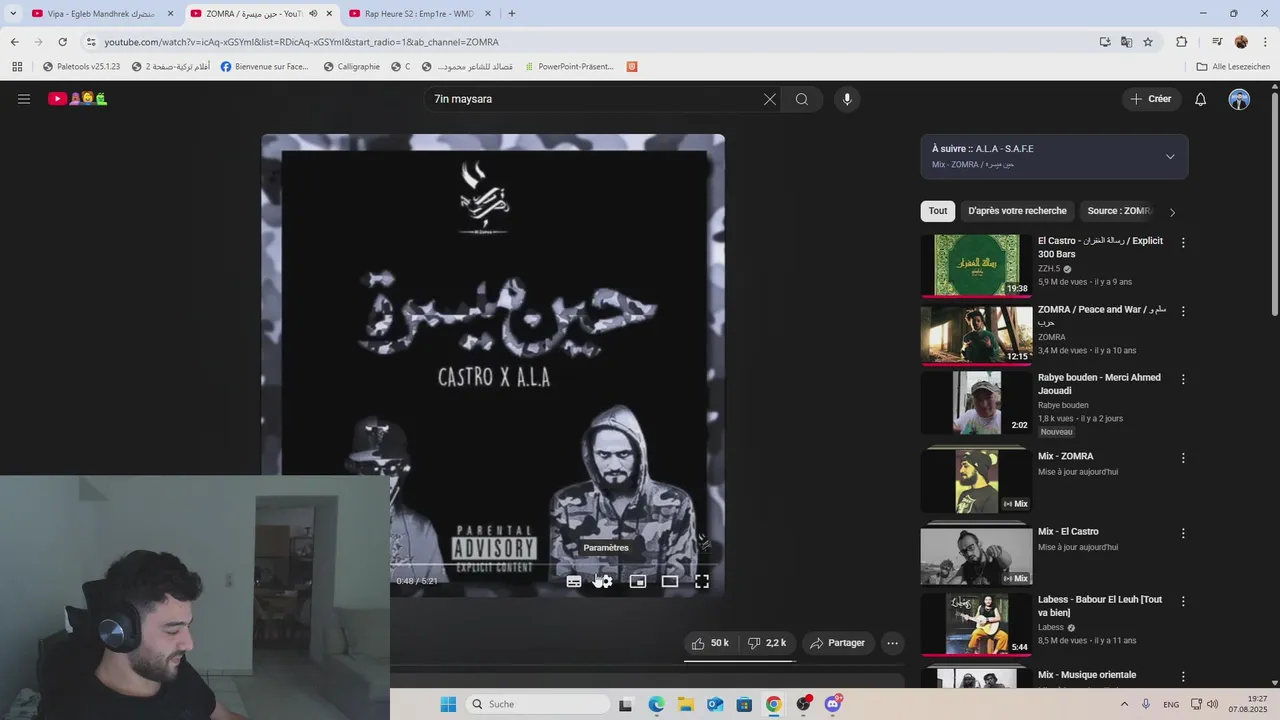Open the Calligraphie bookmark

[351, 67]
